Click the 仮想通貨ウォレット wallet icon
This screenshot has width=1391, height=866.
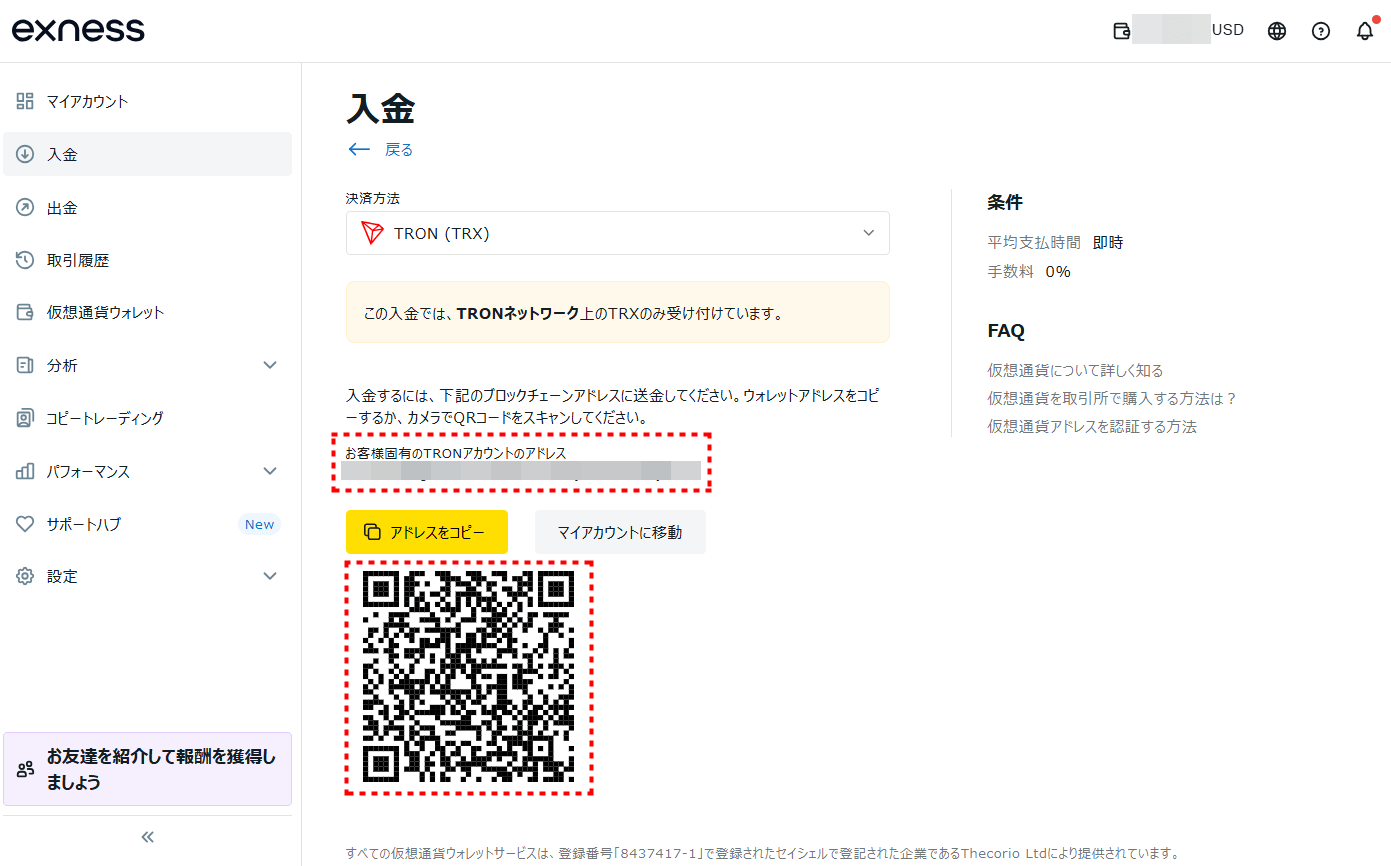point(26,312)
